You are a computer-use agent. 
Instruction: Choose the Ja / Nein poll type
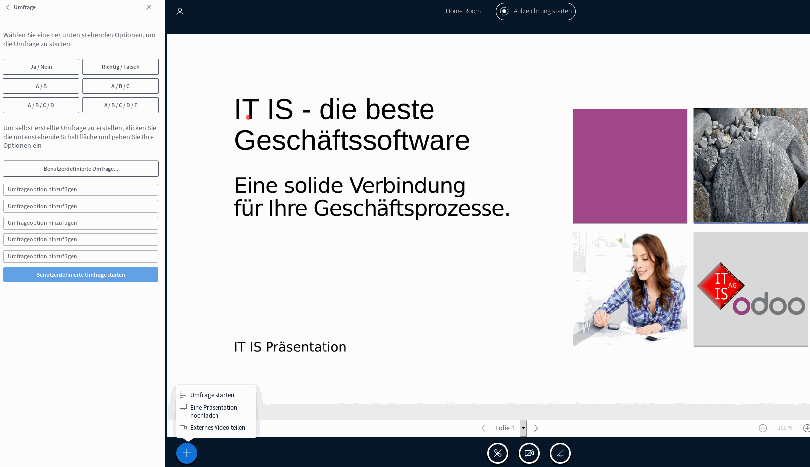click(x=41, y=67)
